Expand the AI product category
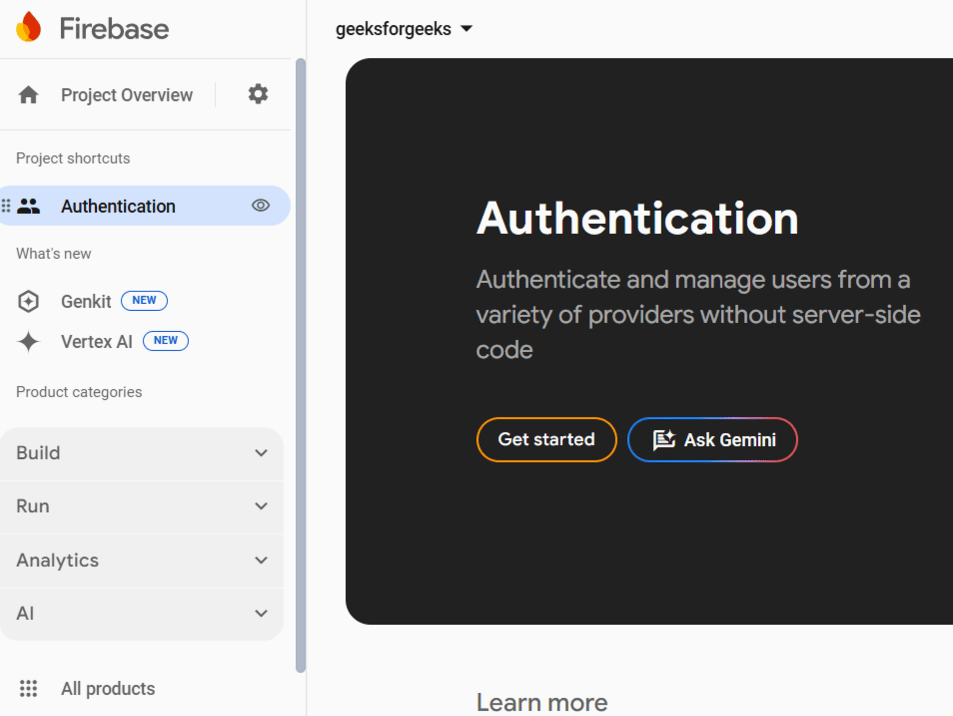953x716 pixels. 142,613
